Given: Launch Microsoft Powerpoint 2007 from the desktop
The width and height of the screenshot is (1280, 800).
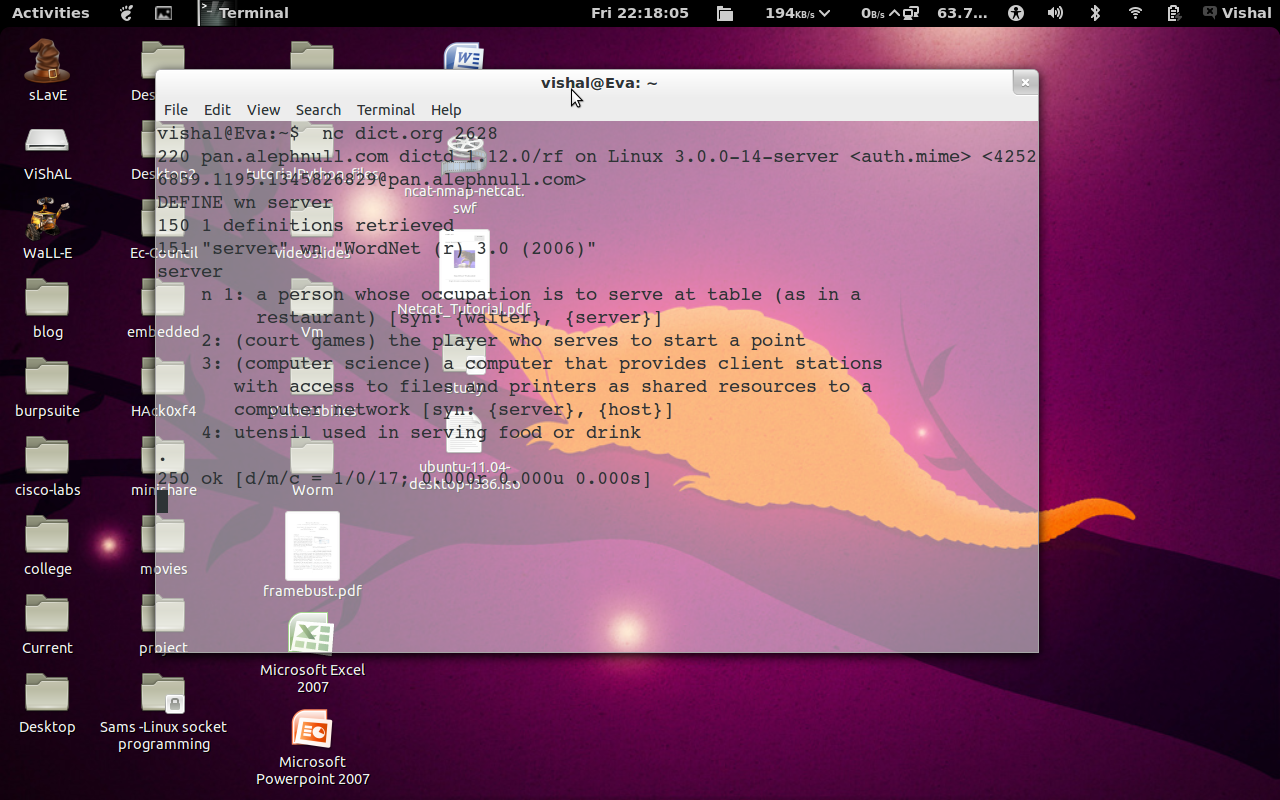Looking at the screenshot, I should [312, 728].
